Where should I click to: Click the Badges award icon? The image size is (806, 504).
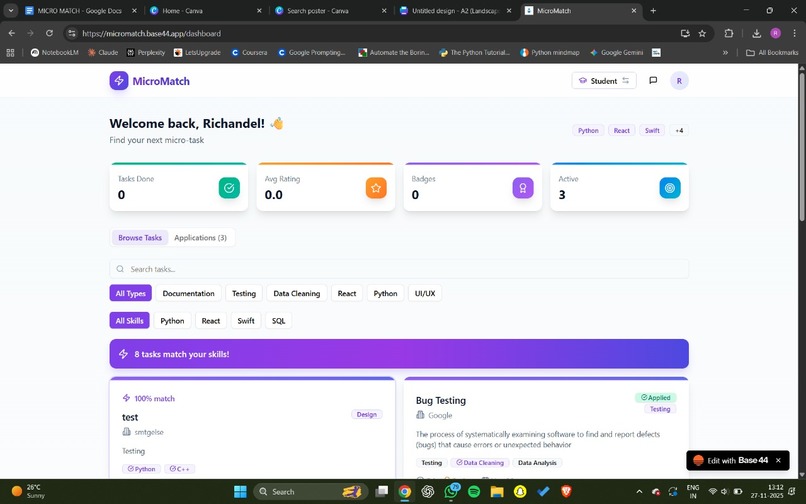(x=523, y=188)
